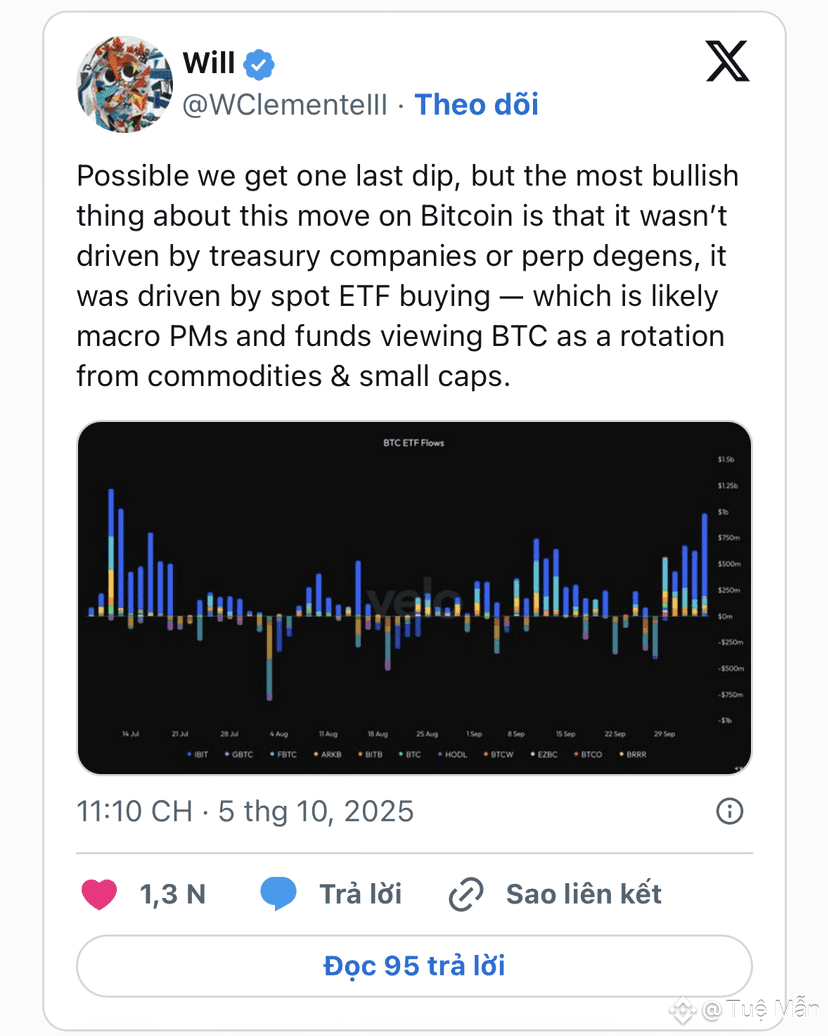
Task: Click the GBTC legend entry in chart
Action: point(241,754)
